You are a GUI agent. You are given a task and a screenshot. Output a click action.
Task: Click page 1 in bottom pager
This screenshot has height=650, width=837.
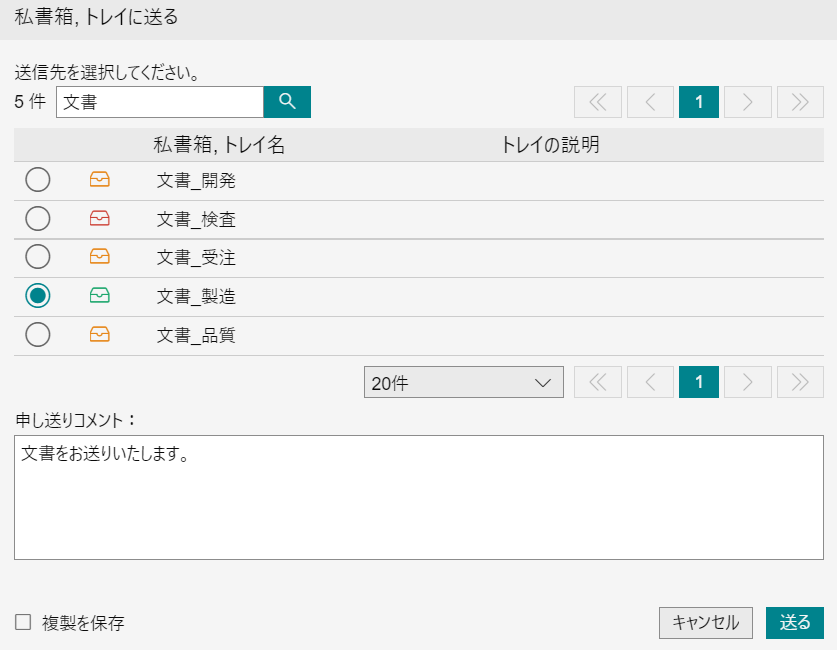pos(699,382)
